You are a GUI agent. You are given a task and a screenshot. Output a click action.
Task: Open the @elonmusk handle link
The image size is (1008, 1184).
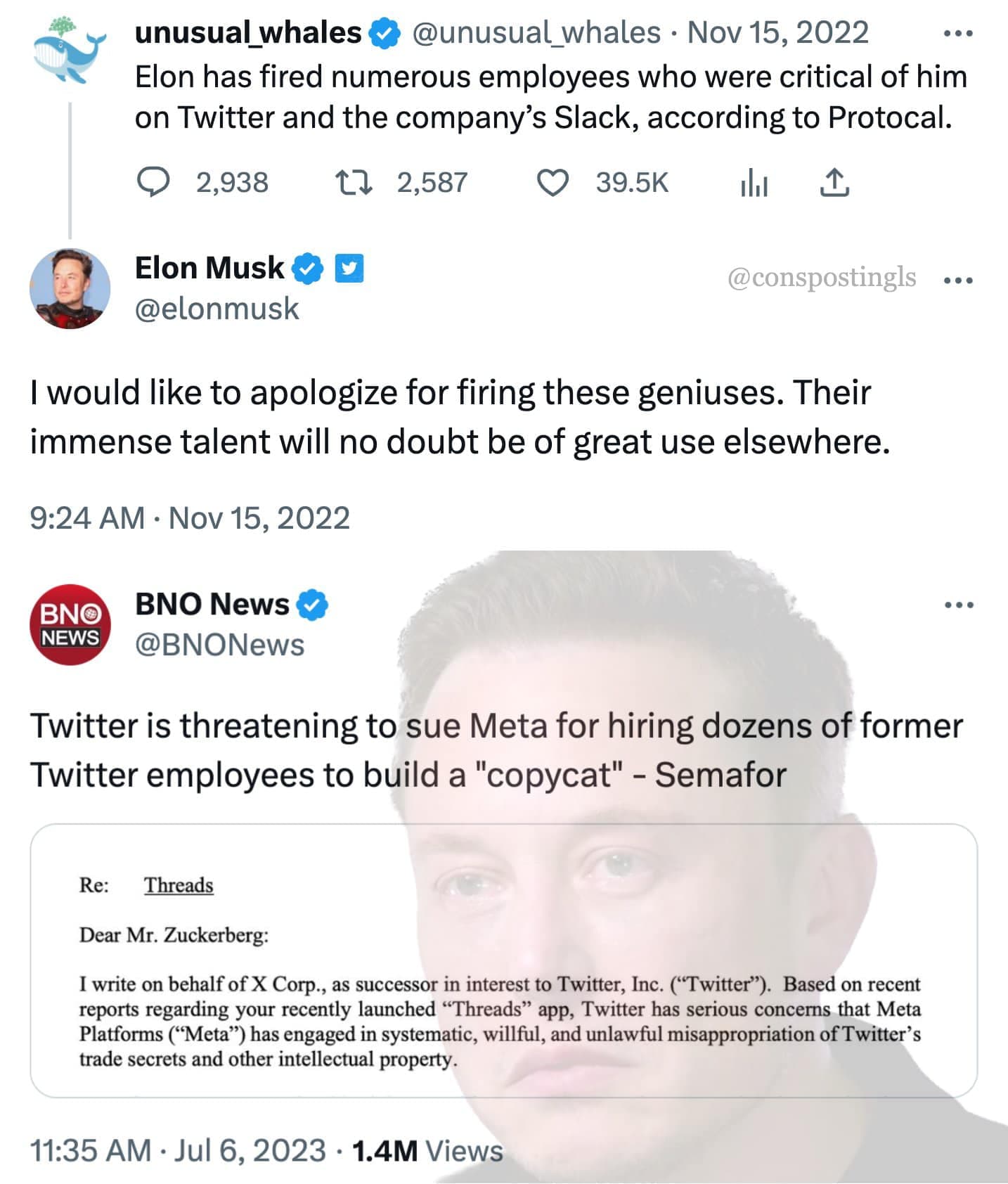pos(217,309)
